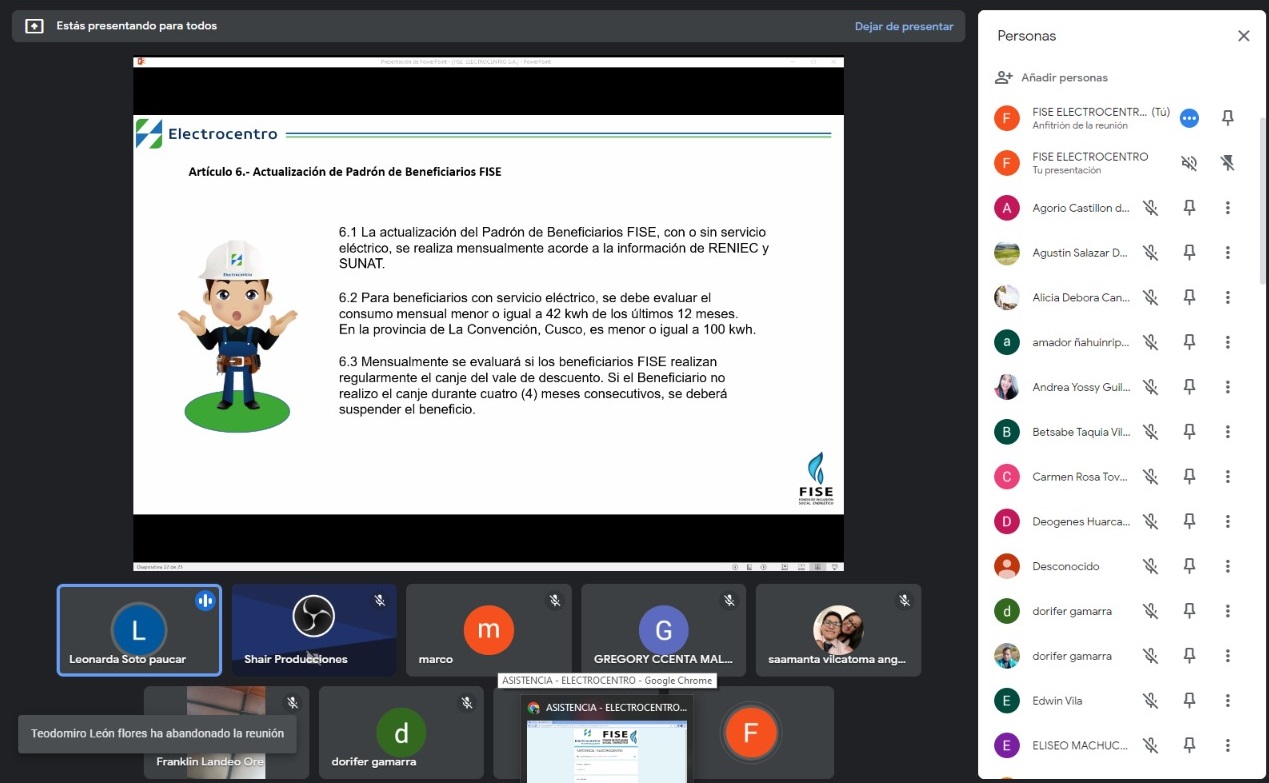Unpin FISE ELECTROCENTRO Tu presentación
This screenshot has width=1269, height=783.
(x=1228, y=163)
